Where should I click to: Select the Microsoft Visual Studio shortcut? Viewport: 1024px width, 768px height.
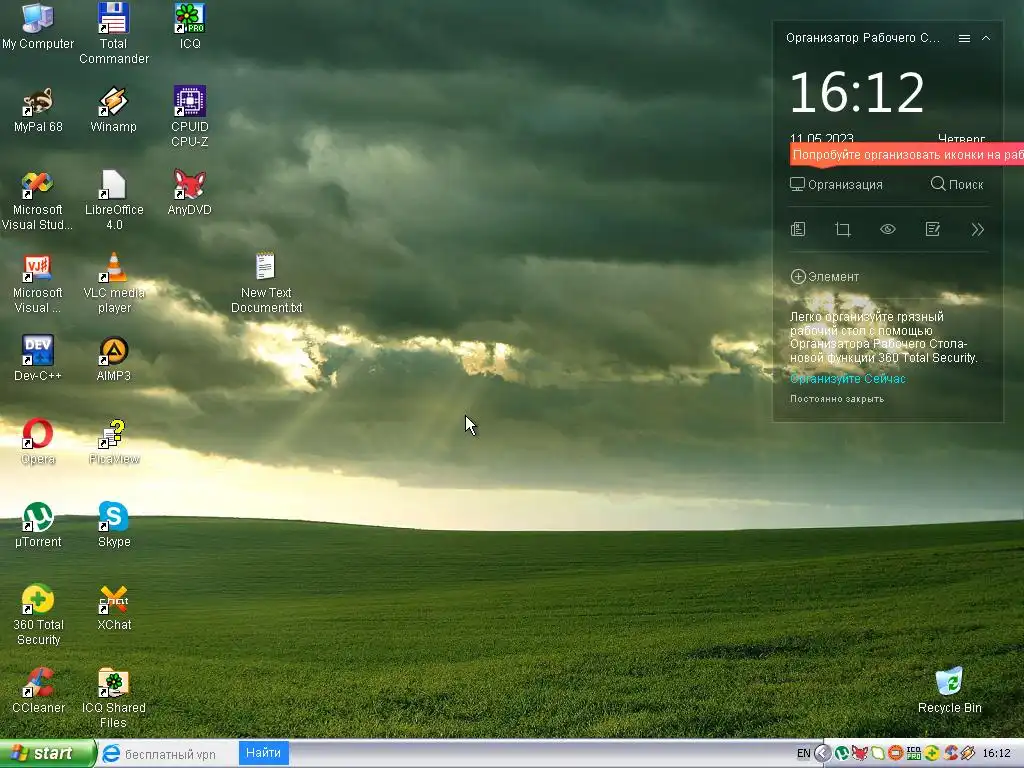37,200
